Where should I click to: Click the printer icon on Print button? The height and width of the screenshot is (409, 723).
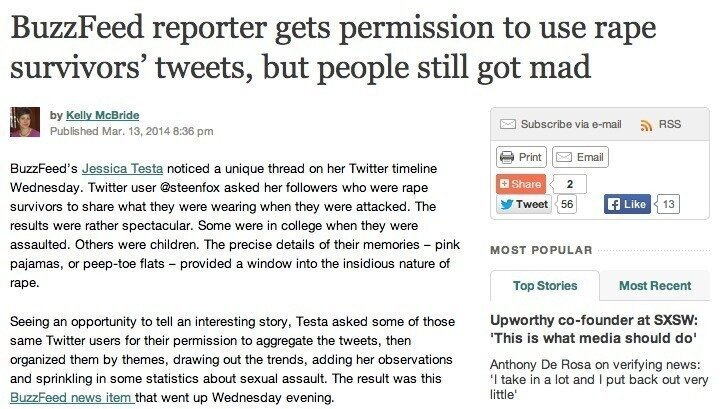[507, 157]
